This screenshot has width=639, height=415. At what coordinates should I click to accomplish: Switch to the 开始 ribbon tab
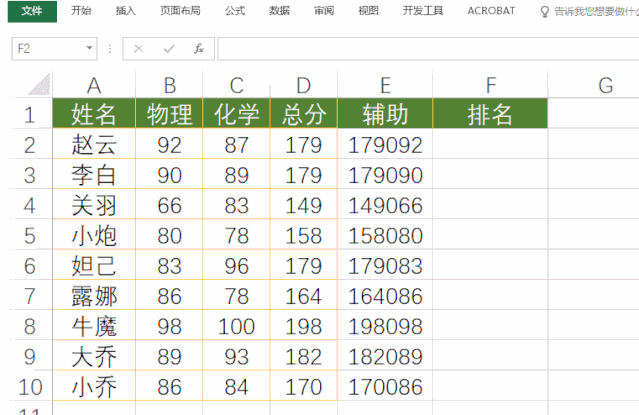pyautogui.click(x=81, y=11)
